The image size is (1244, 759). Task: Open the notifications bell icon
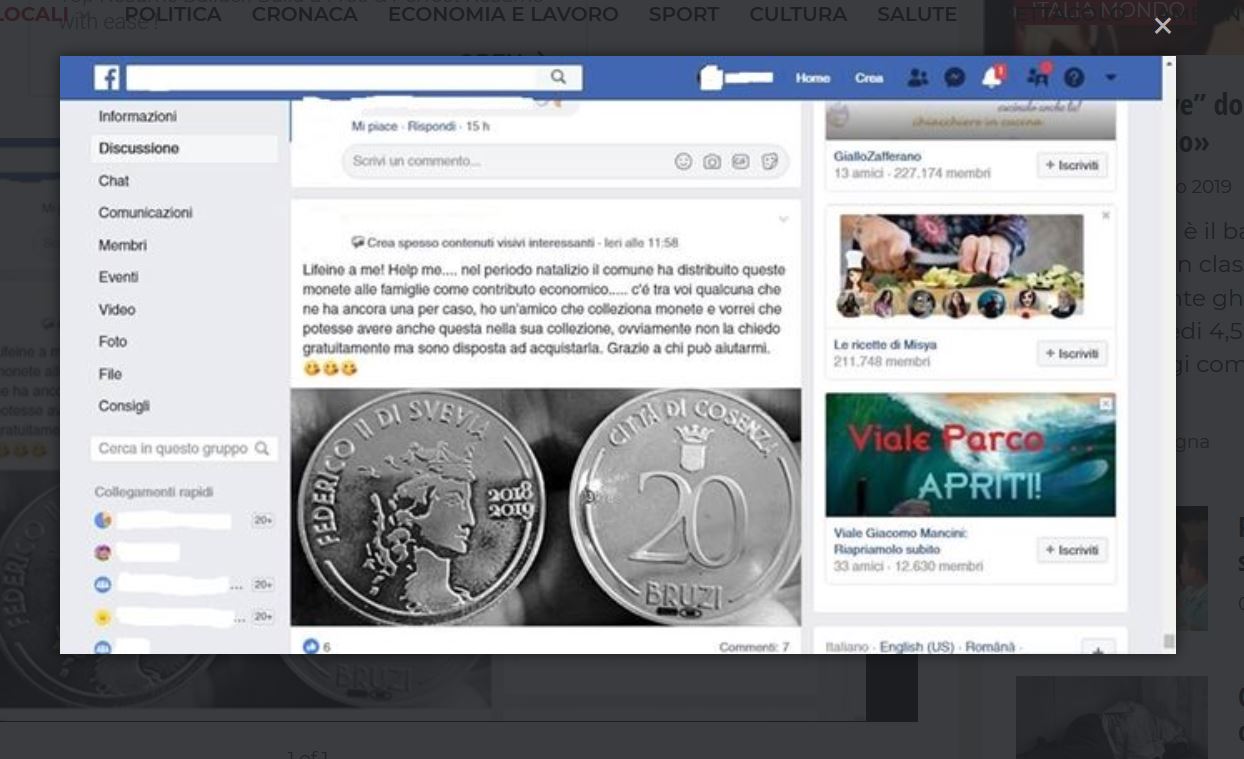[x=992, y=78]
